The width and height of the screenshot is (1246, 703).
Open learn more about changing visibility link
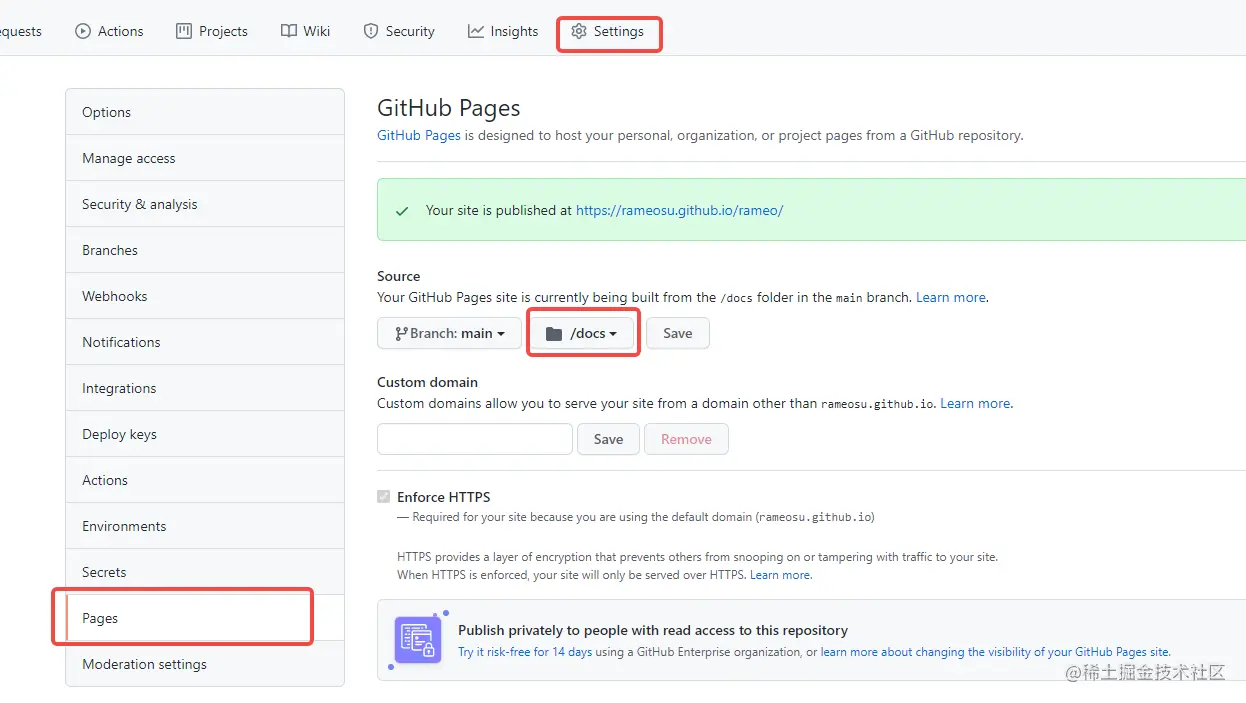pos(995,652)
